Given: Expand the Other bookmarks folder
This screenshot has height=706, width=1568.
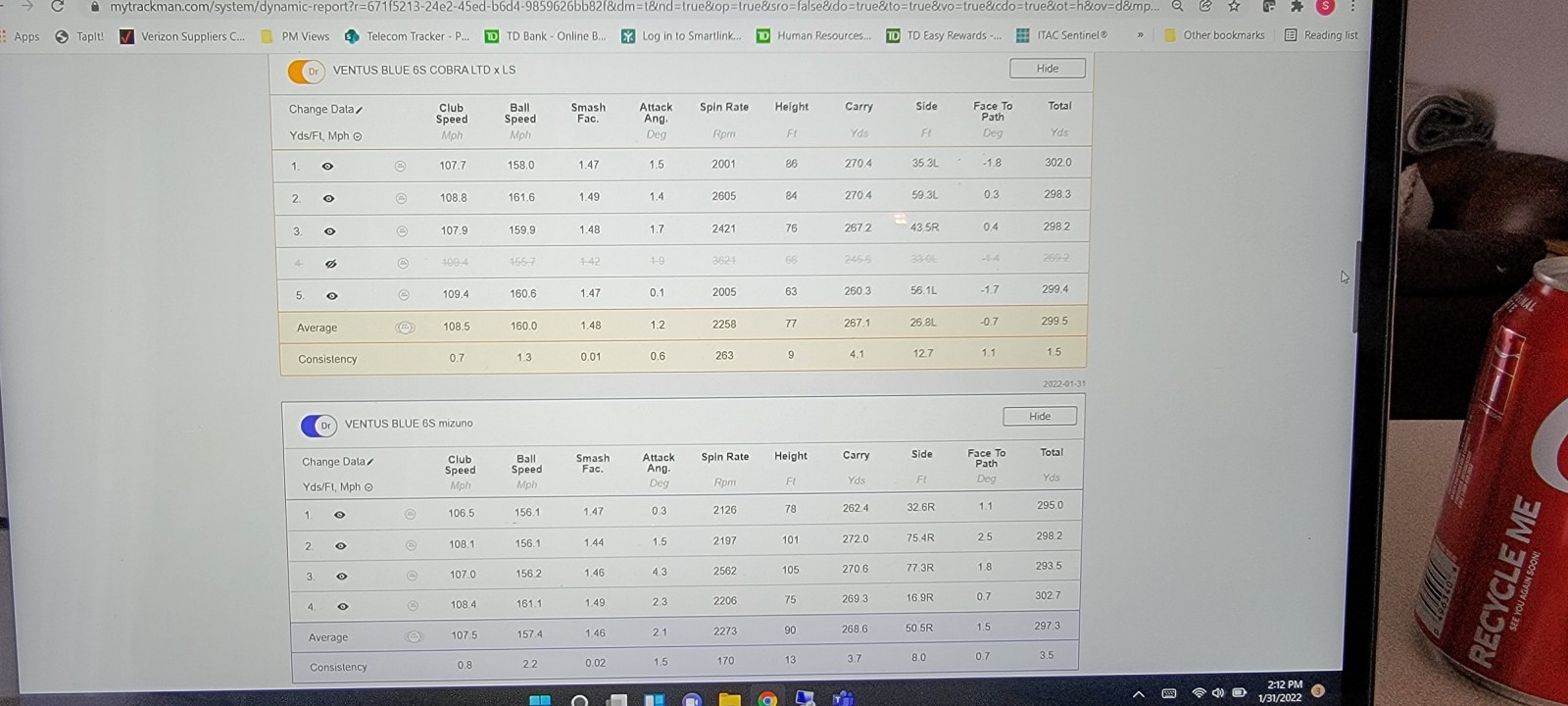Looking at the screenshot, I should click(1214, 35).
